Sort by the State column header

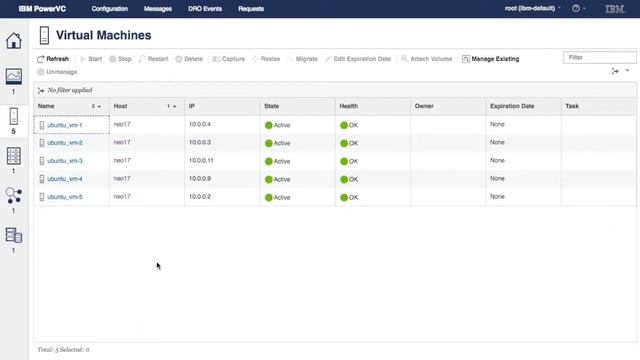point(298,106)
